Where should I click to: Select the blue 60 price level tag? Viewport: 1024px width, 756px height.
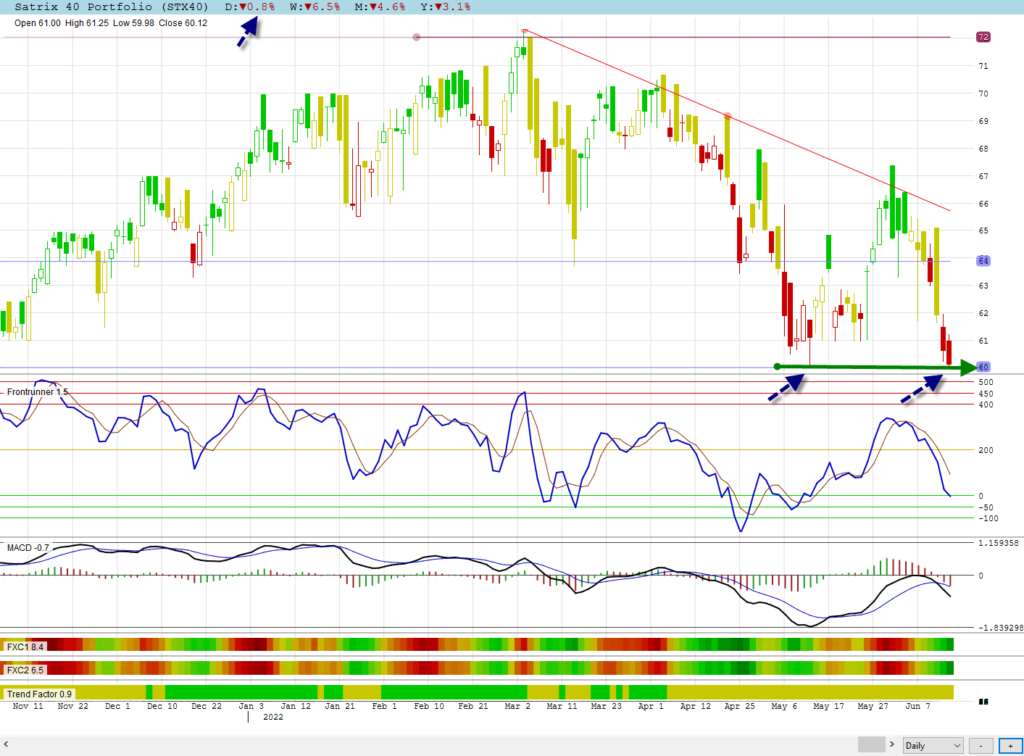(984, 367)
